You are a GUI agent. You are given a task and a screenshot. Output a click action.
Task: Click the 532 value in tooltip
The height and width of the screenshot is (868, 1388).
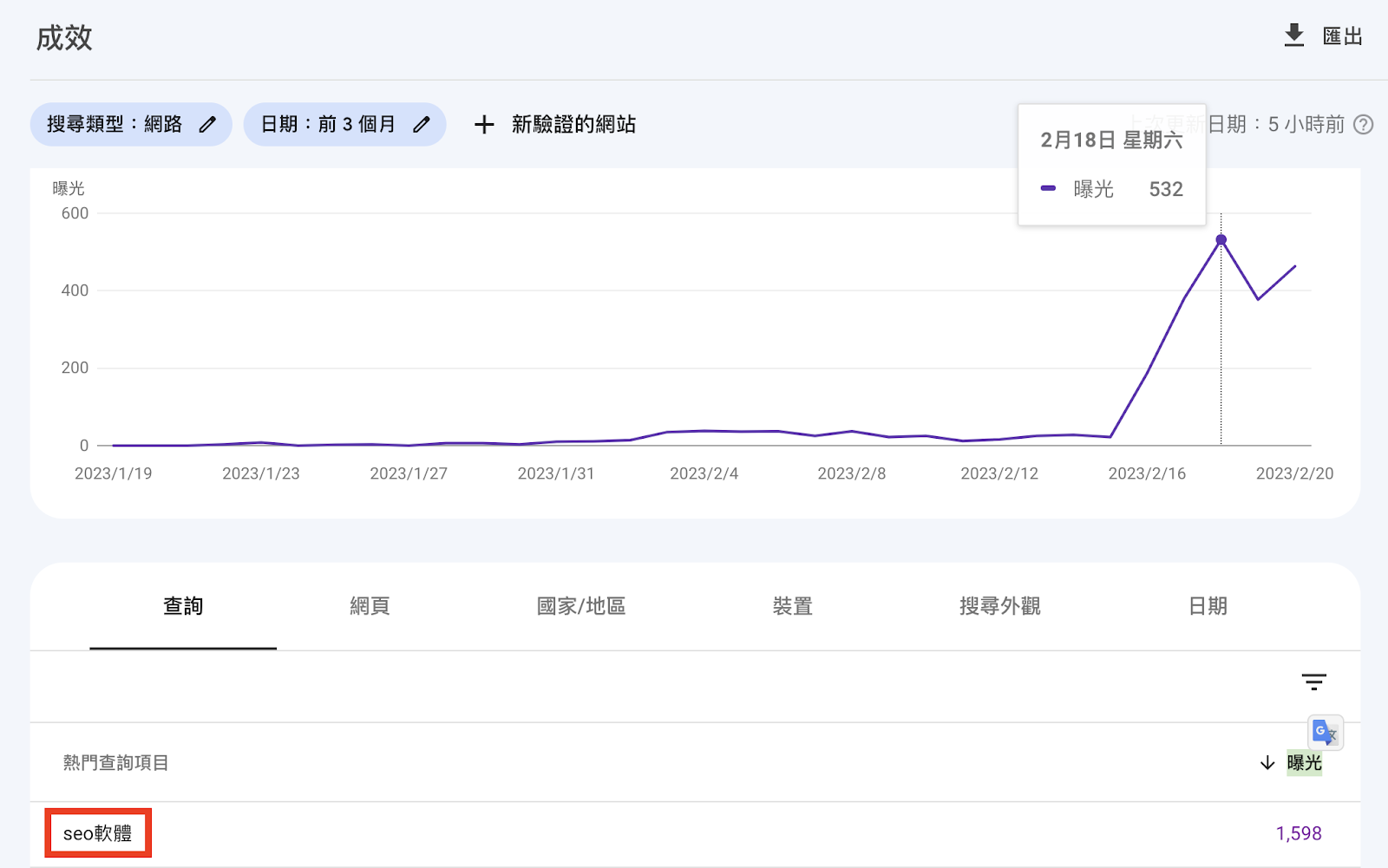pos(1166,189)
